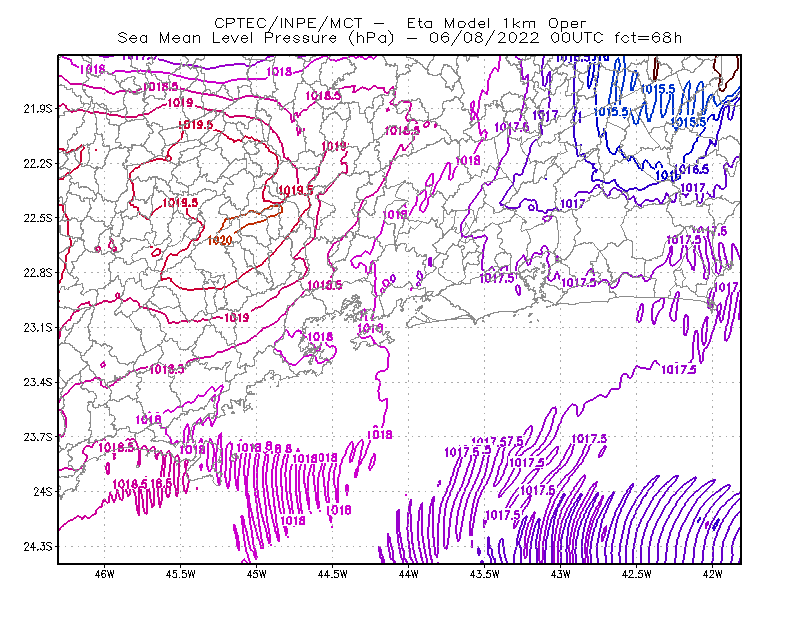This screenshot has height=618, width=800.
Task: Click the title line 'CPTEC/INPE/MCT - Eta Model 1km Oper'
Action: 400,23
